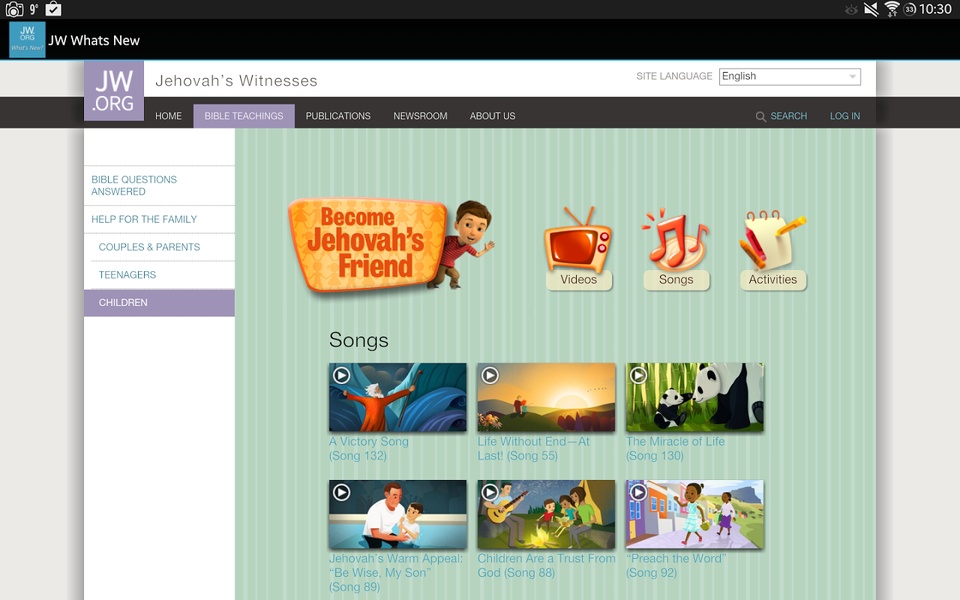Open the Site Language dropdown
Image resolution: width=960 pixels, height=600 pixels.
[x=789, y=77]
